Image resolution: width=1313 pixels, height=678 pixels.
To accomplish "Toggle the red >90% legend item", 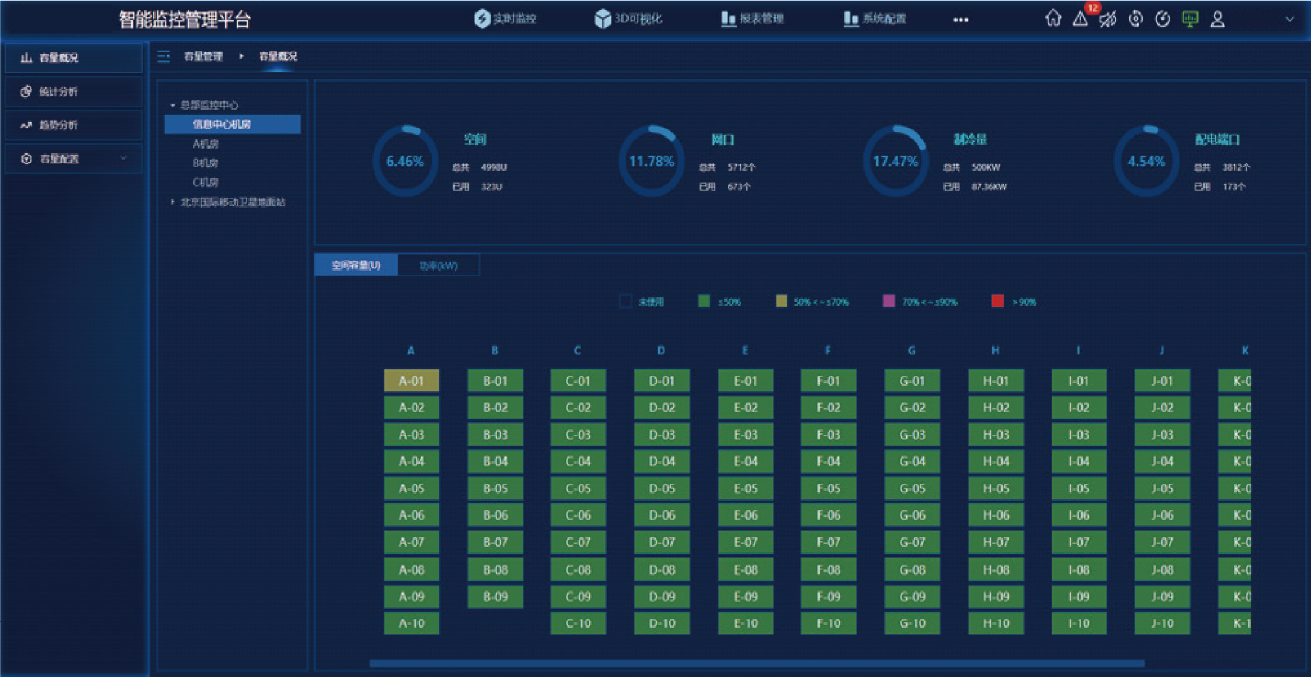I will [x=1013, y=301].
